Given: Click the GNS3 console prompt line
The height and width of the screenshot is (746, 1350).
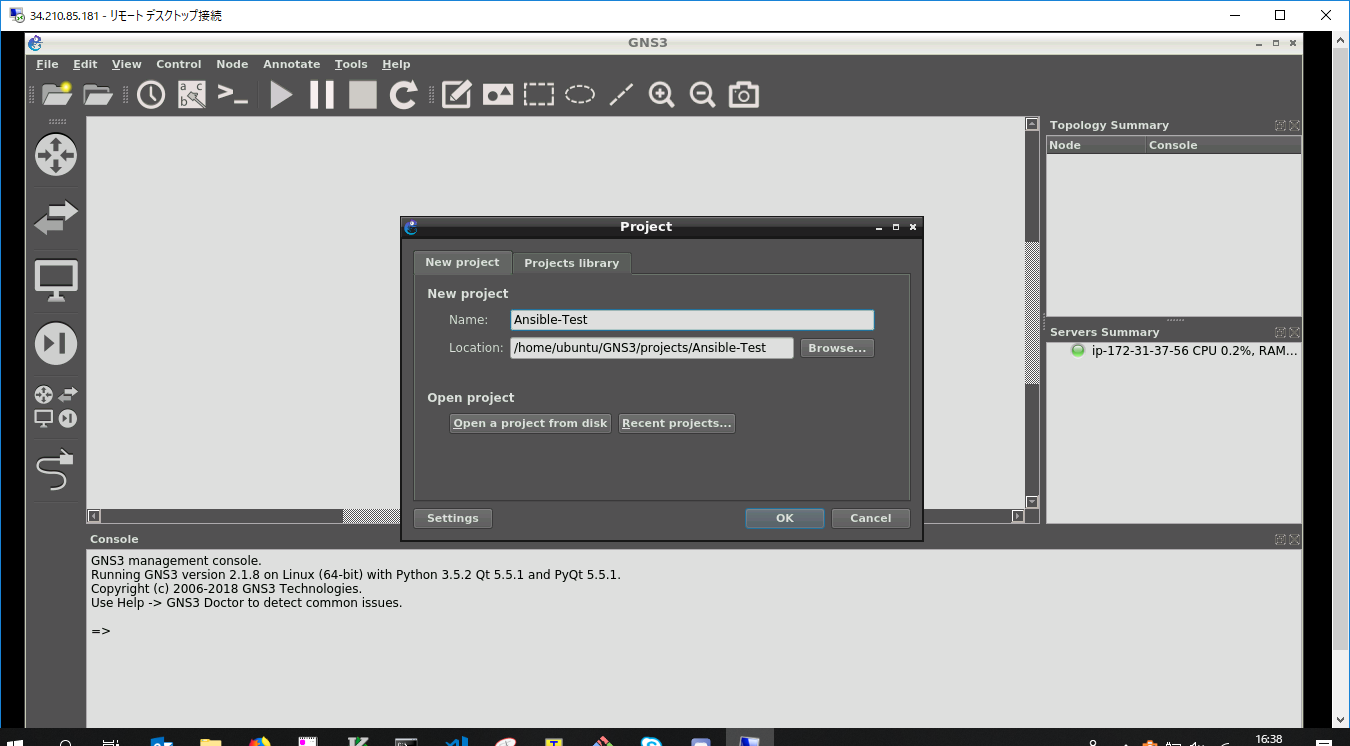Looking at the screenshot, I should [x=101, y=631].
